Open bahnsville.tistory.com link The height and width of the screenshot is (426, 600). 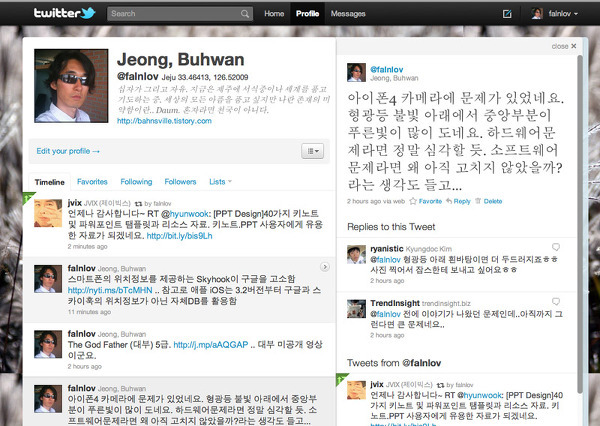tap(164, 121)
